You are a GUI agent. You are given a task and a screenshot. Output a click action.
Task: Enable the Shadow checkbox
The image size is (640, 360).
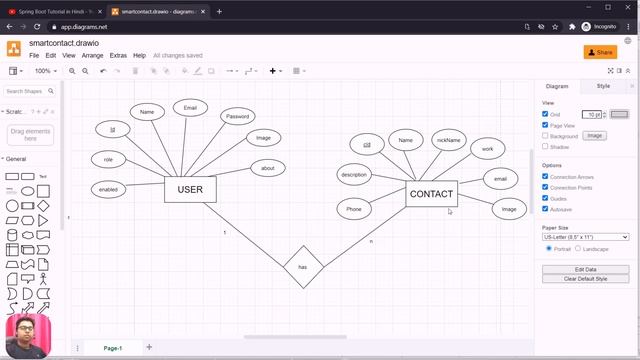(545, 146)
